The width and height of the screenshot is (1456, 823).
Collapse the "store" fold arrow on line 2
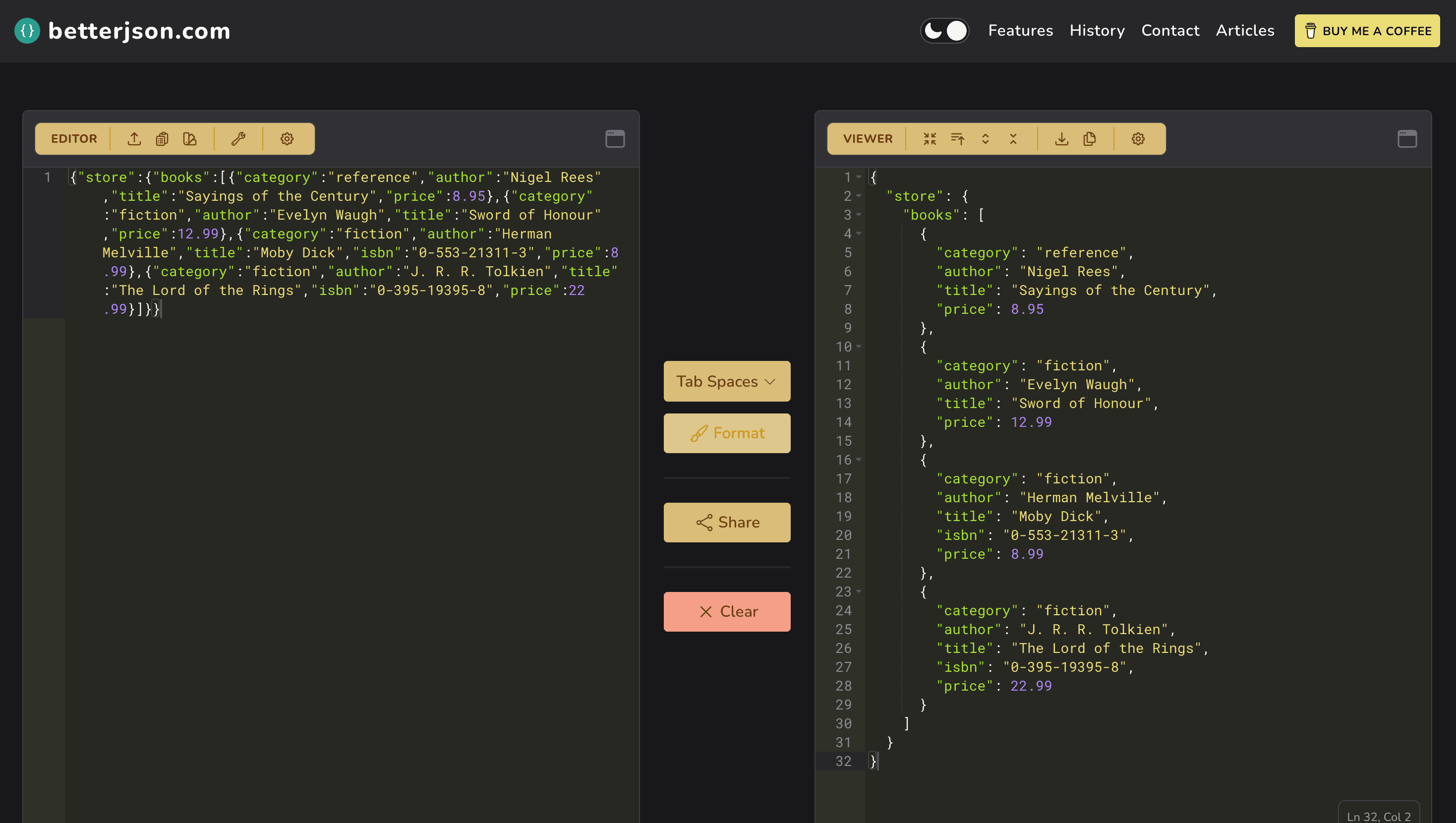(859, 196)
